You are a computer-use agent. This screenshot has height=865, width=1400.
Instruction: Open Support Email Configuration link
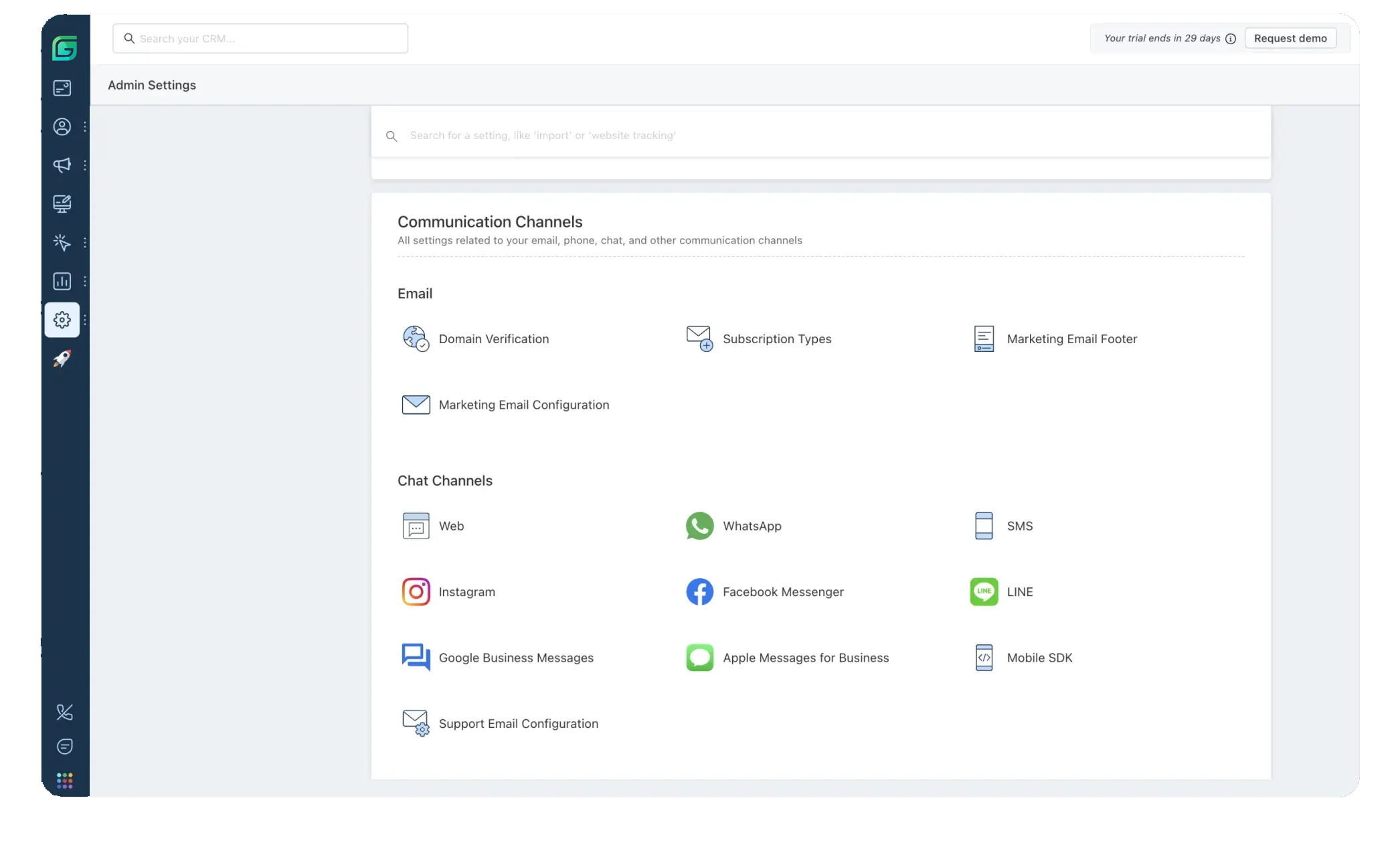(x=519, y=723)
